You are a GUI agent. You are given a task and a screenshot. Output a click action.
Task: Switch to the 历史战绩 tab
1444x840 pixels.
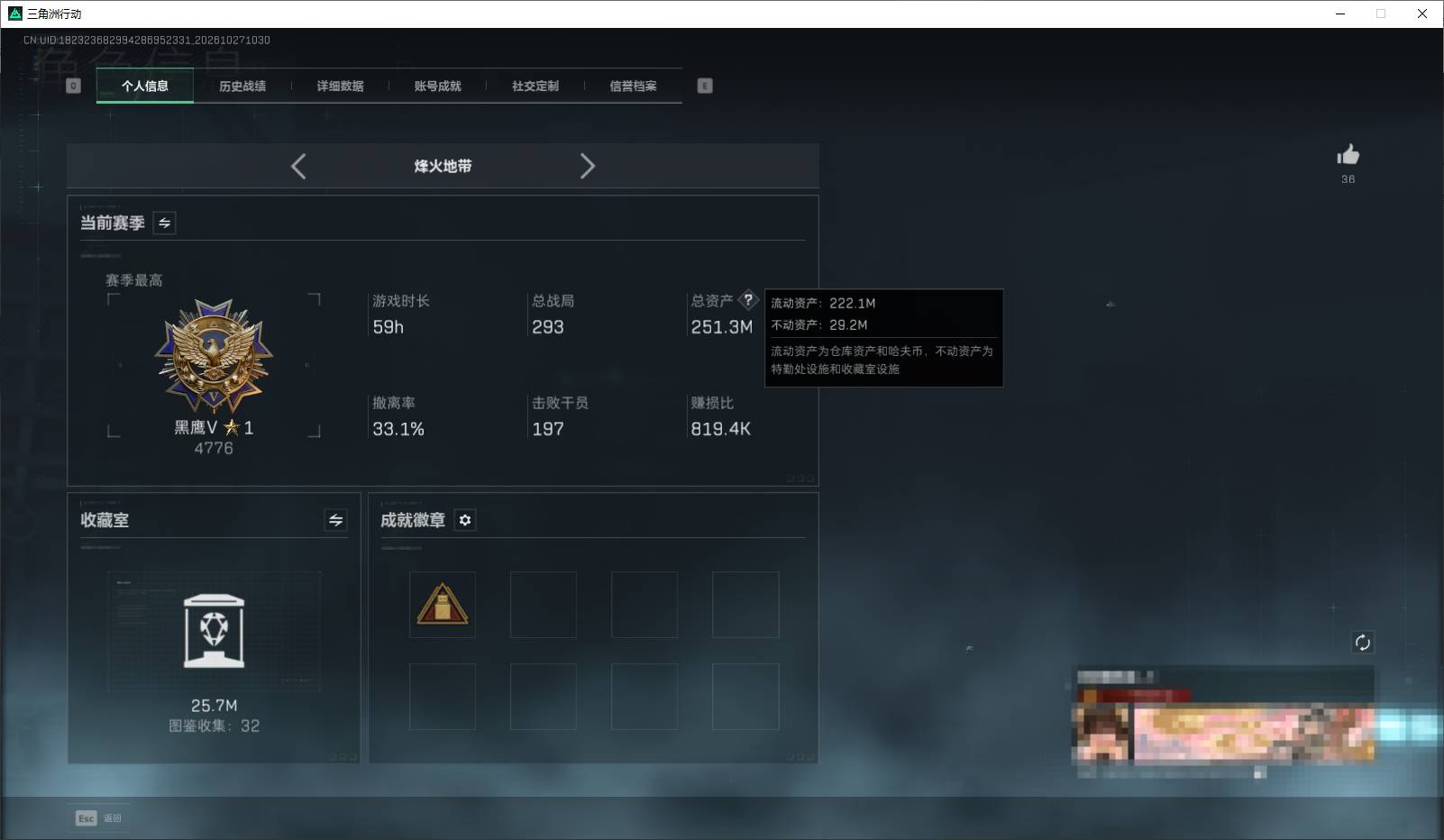tap(242, 86)
